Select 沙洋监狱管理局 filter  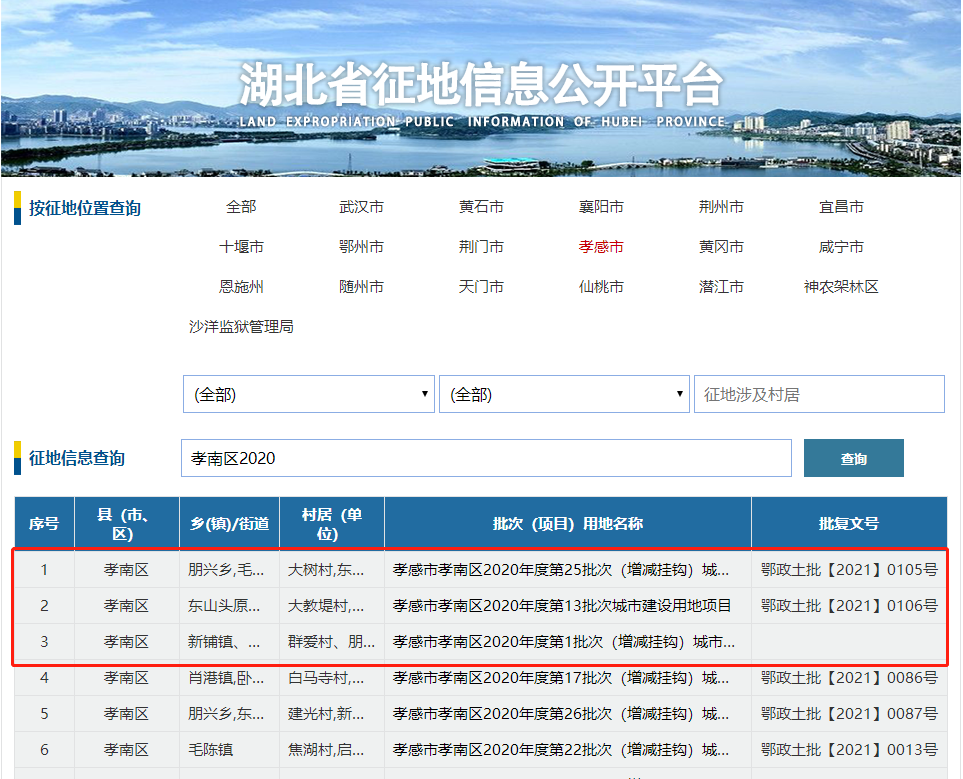[x=241, y=327]
